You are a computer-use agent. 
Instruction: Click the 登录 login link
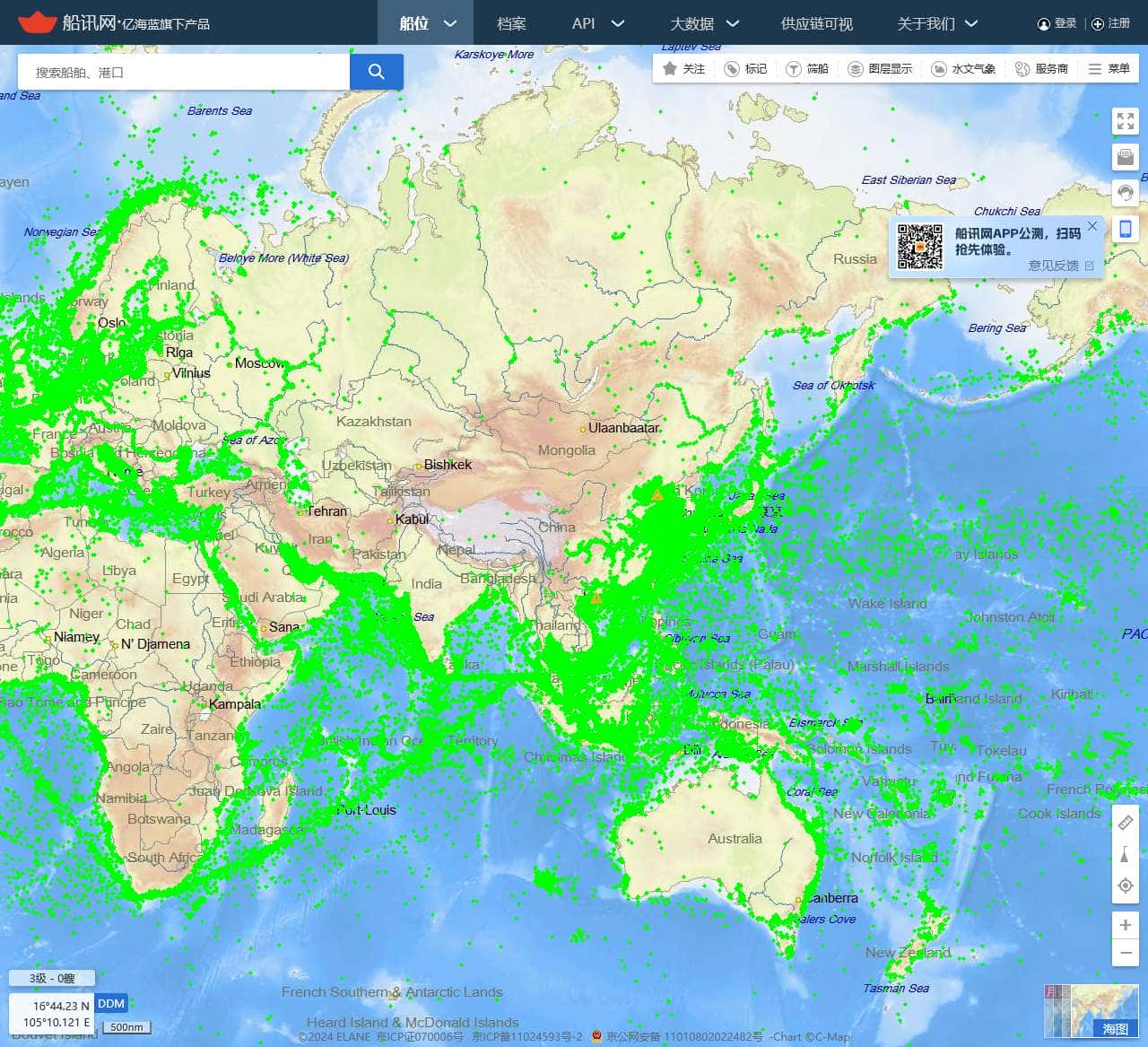1057,23
